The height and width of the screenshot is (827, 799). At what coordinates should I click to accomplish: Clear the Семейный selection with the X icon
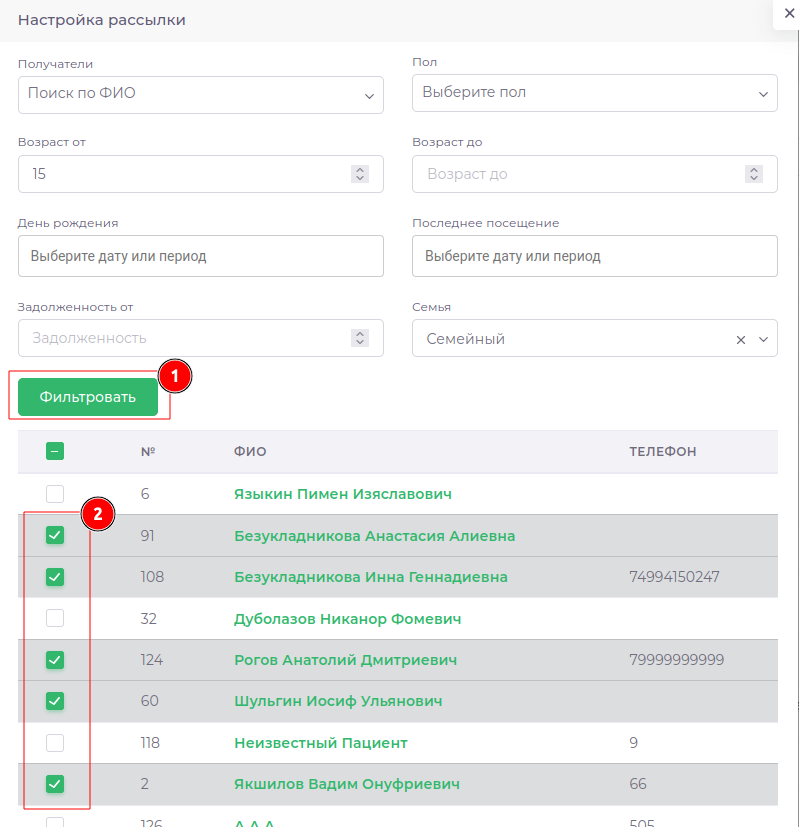pos(741,340)
